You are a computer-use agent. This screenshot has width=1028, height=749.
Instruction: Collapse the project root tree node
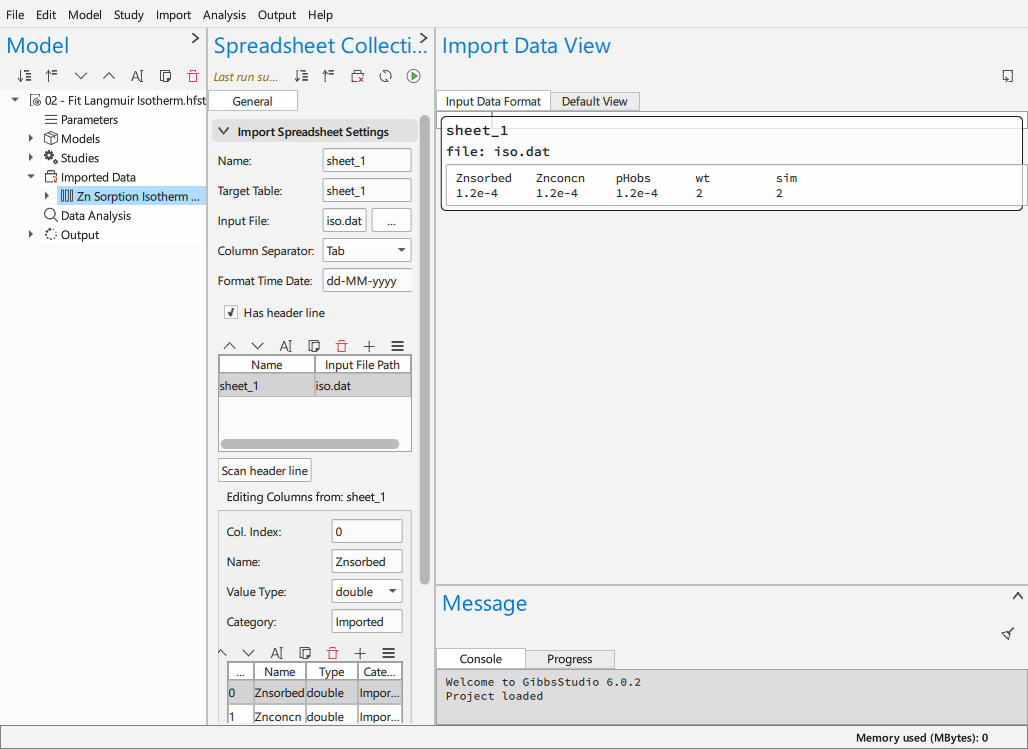15,100
